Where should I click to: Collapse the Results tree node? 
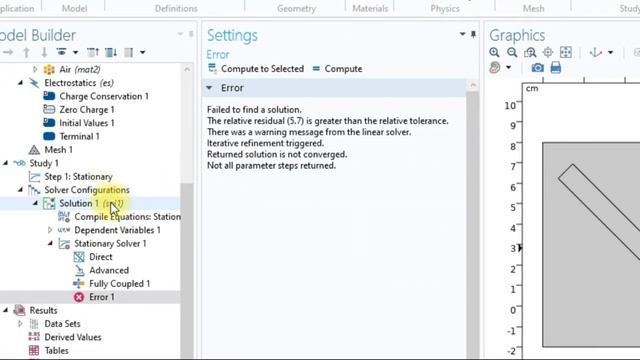[5, 311]
